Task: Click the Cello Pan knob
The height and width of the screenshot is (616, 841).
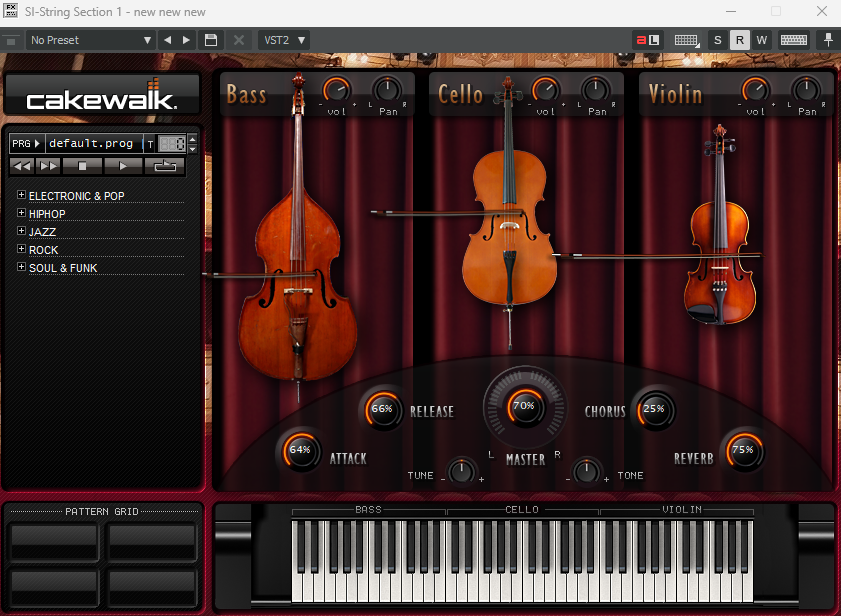Action: [x=596, y=89]
